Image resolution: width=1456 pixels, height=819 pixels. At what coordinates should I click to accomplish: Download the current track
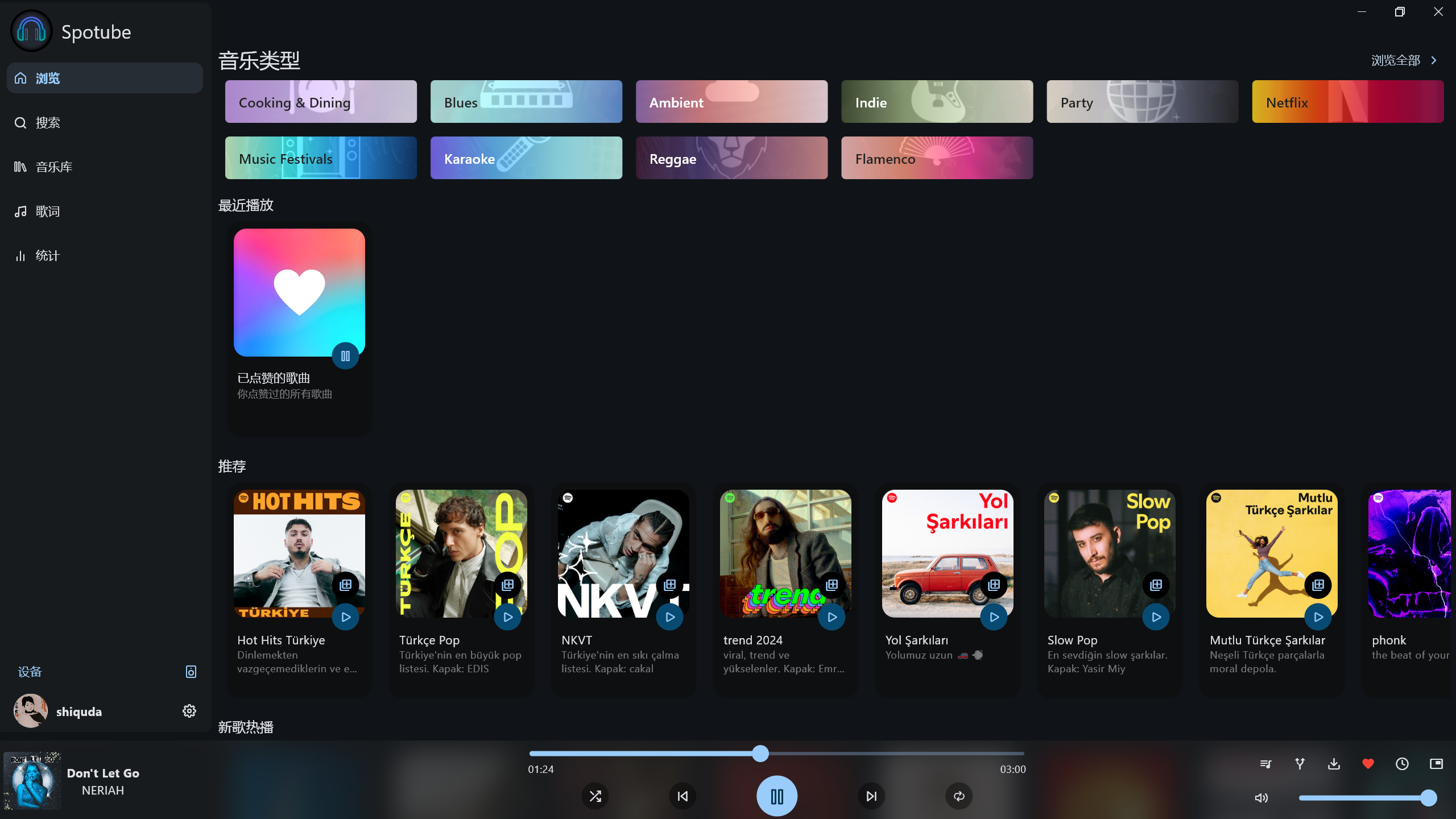pyautogui.click(x=1334, y=764)
